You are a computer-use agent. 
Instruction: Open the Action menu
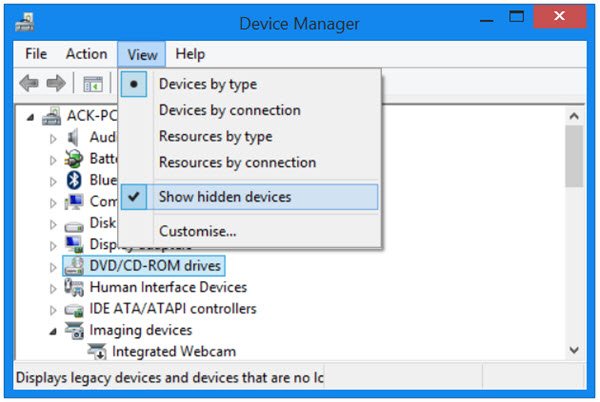tap(86, 54)
